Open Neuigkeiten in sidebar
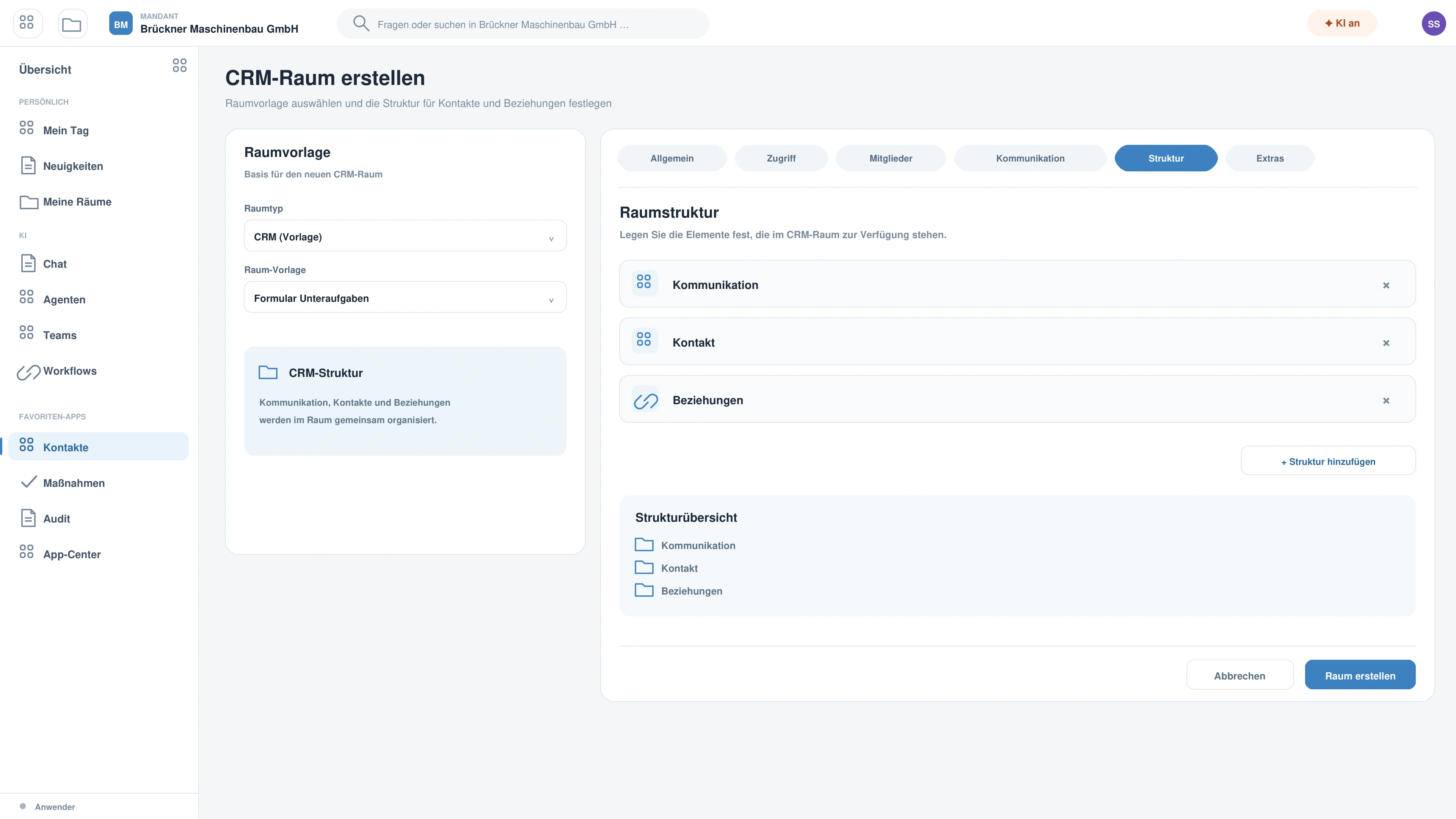Viewport: 1456px width, 819px height. tap(98, 166)
